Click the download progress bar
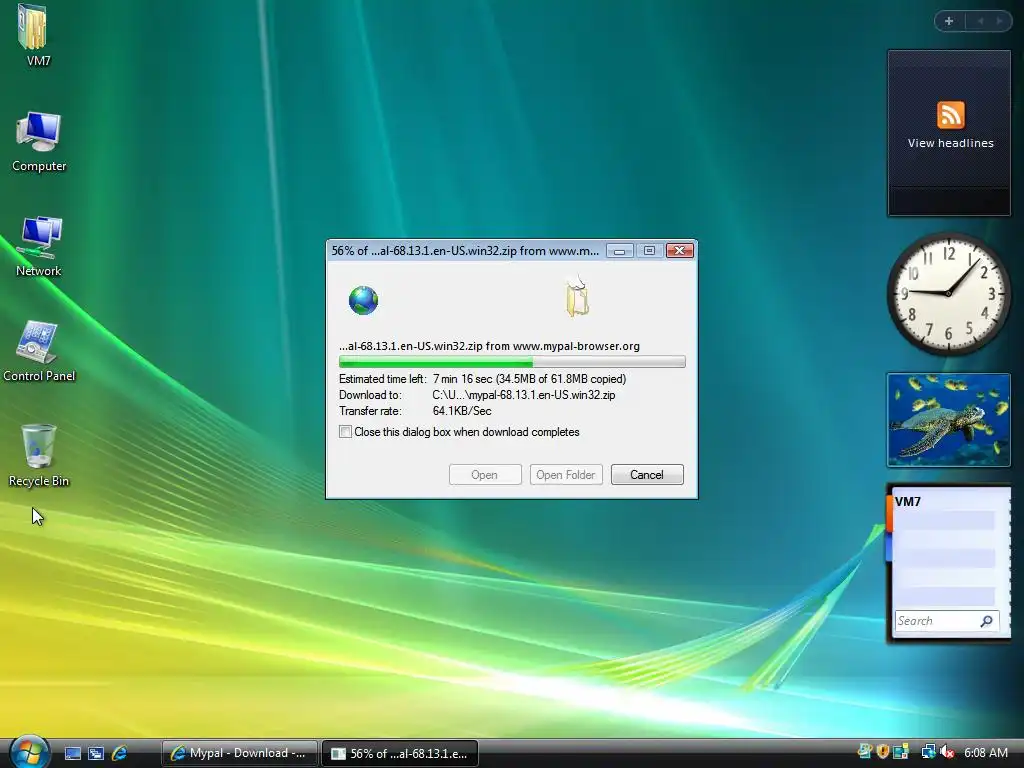 pyautogui.click(x=512, y=362)
